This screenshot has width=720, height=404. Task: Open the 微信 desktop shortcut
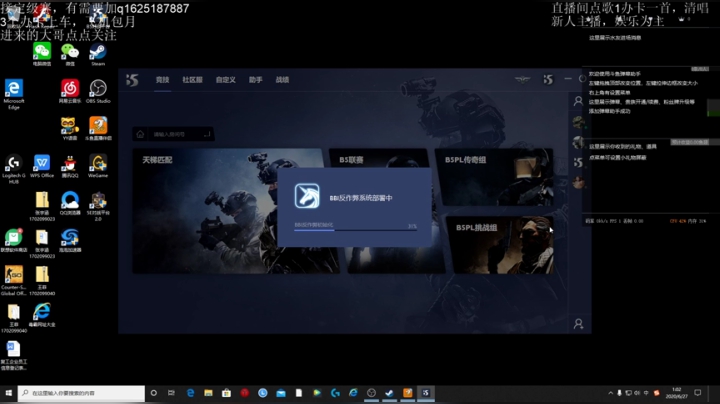(x=70, y=54)
